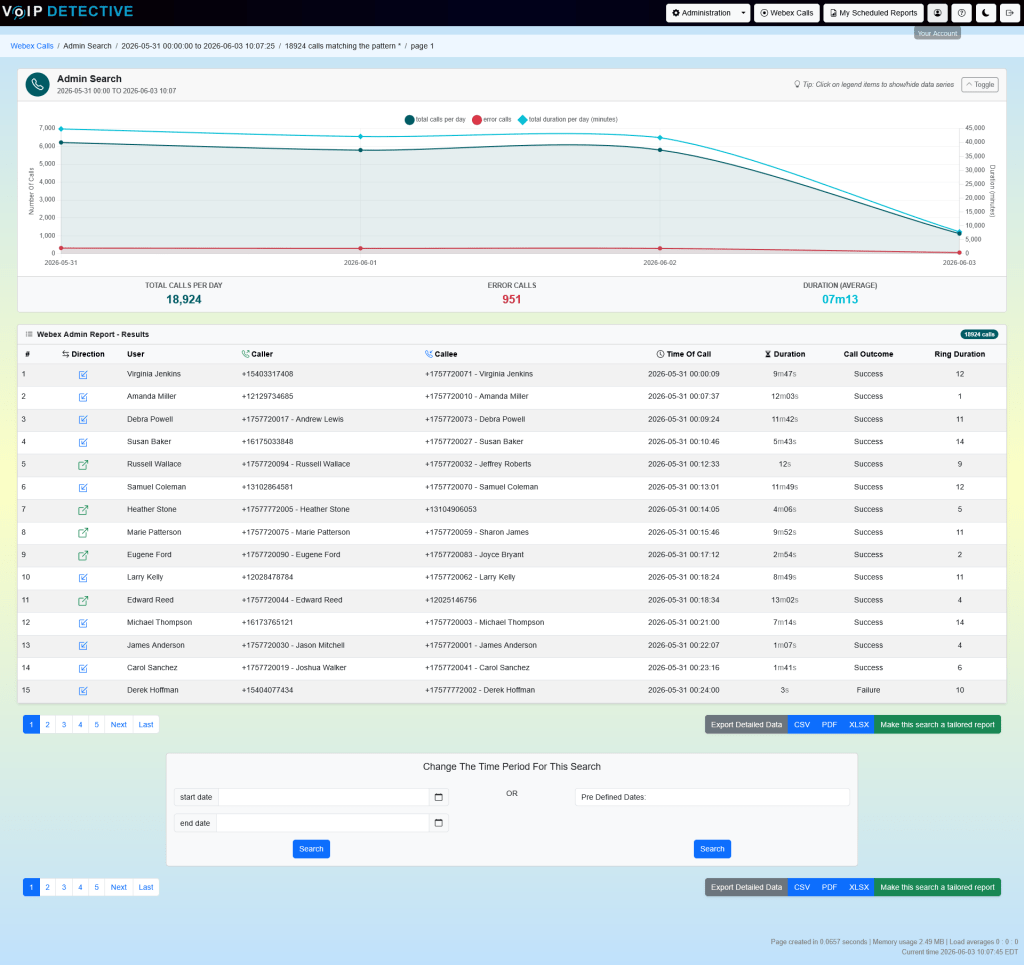Go to page 5 in lower pagination

[97, 887]
